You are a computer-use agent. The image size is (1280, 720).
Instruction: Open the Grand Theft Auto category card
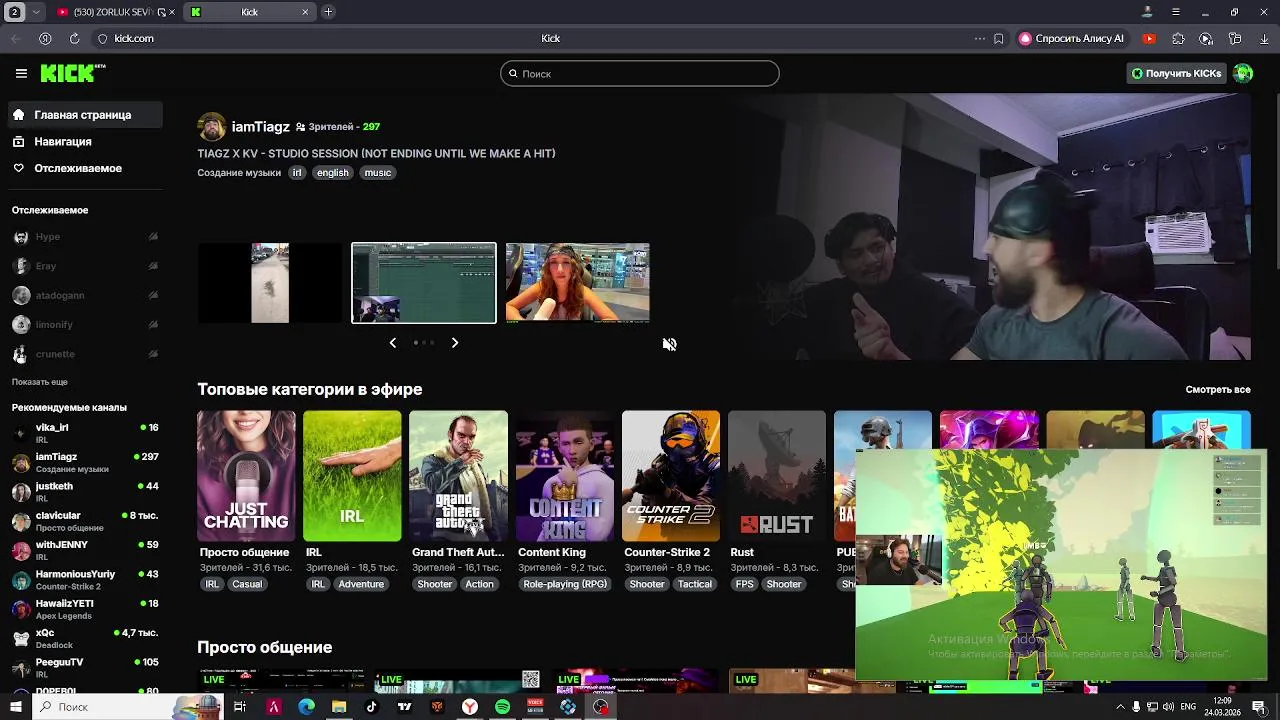click(458, 476)
